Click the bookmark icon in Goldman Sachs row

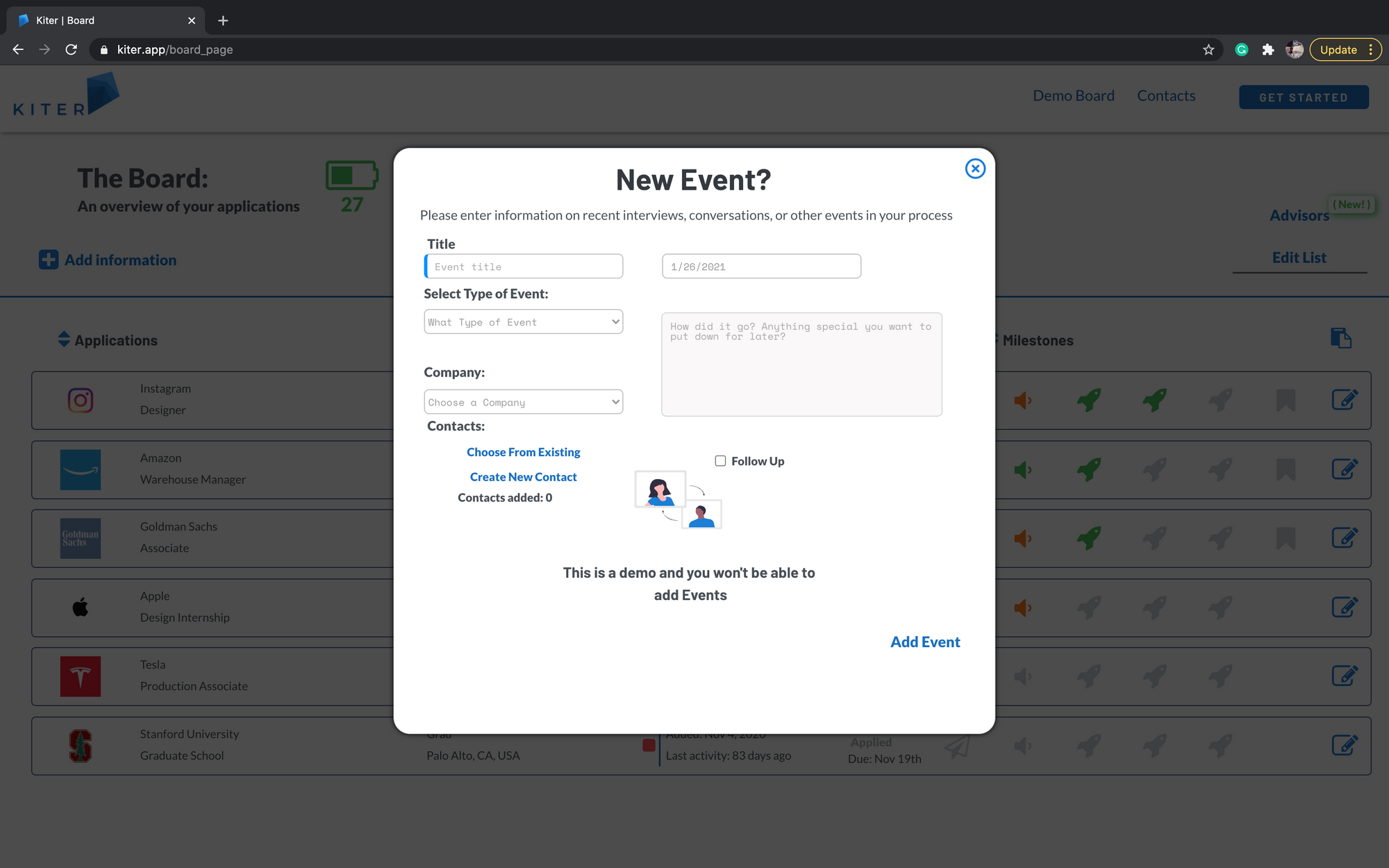click(1286, 538)
